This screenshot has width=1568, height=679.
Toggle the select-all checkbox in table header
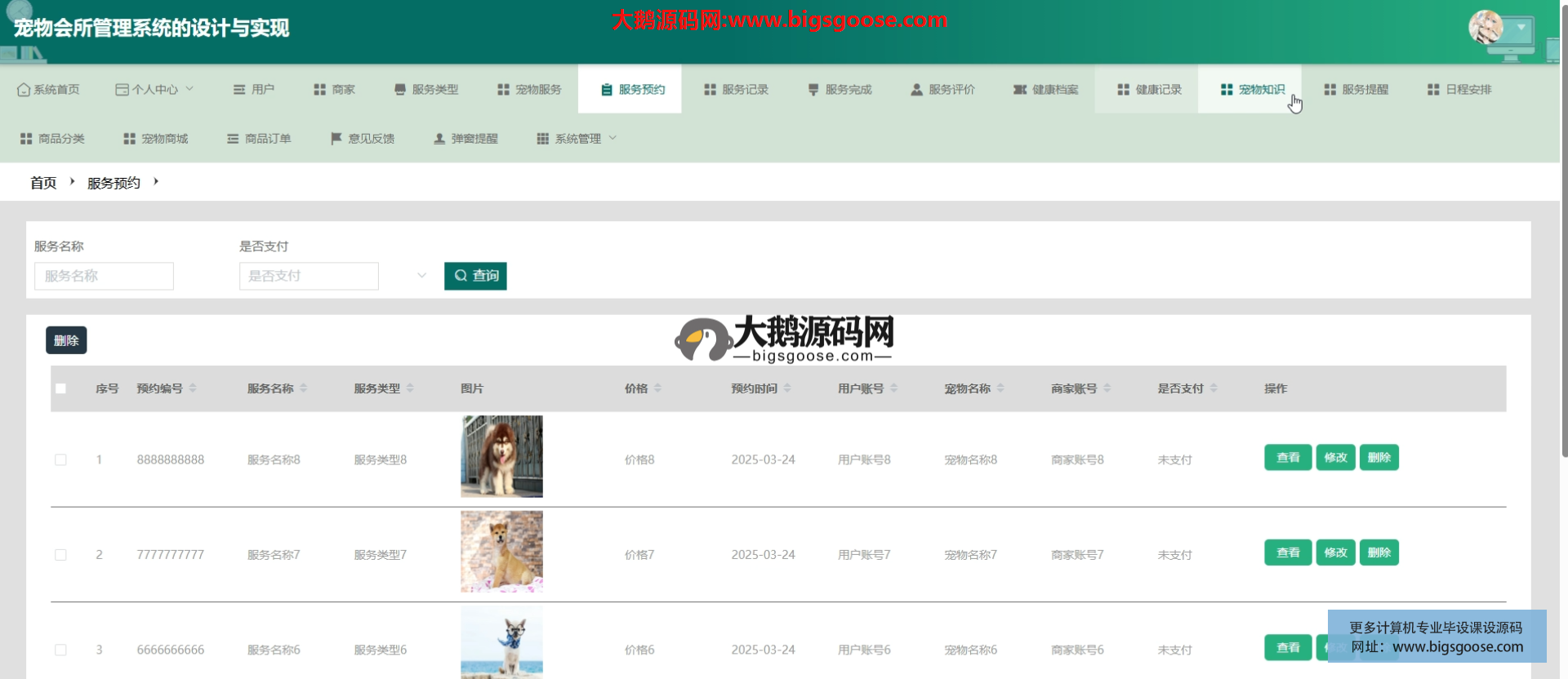click(60, 388)
